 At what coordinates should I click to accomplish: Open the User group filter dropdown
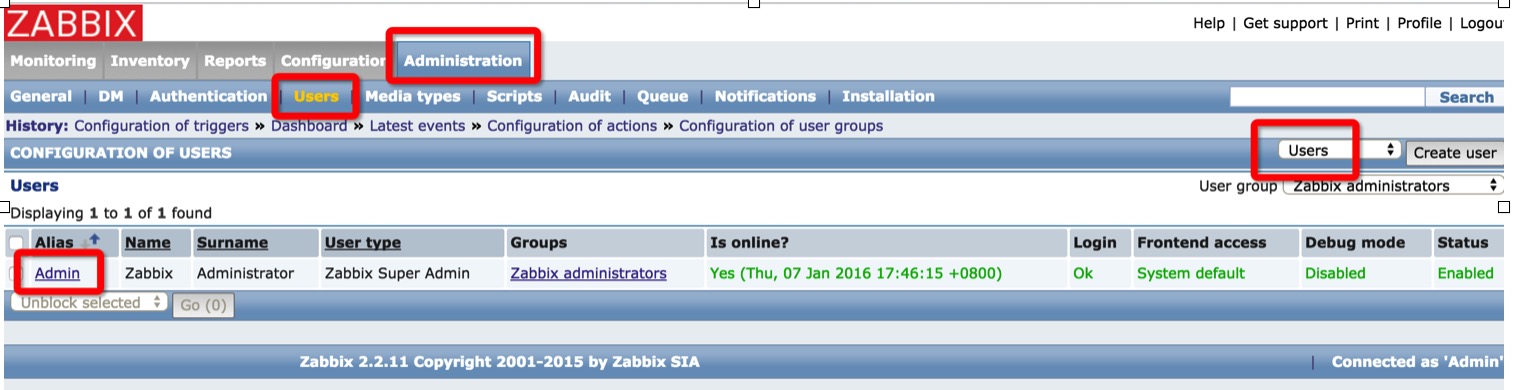coord(1393,186)
